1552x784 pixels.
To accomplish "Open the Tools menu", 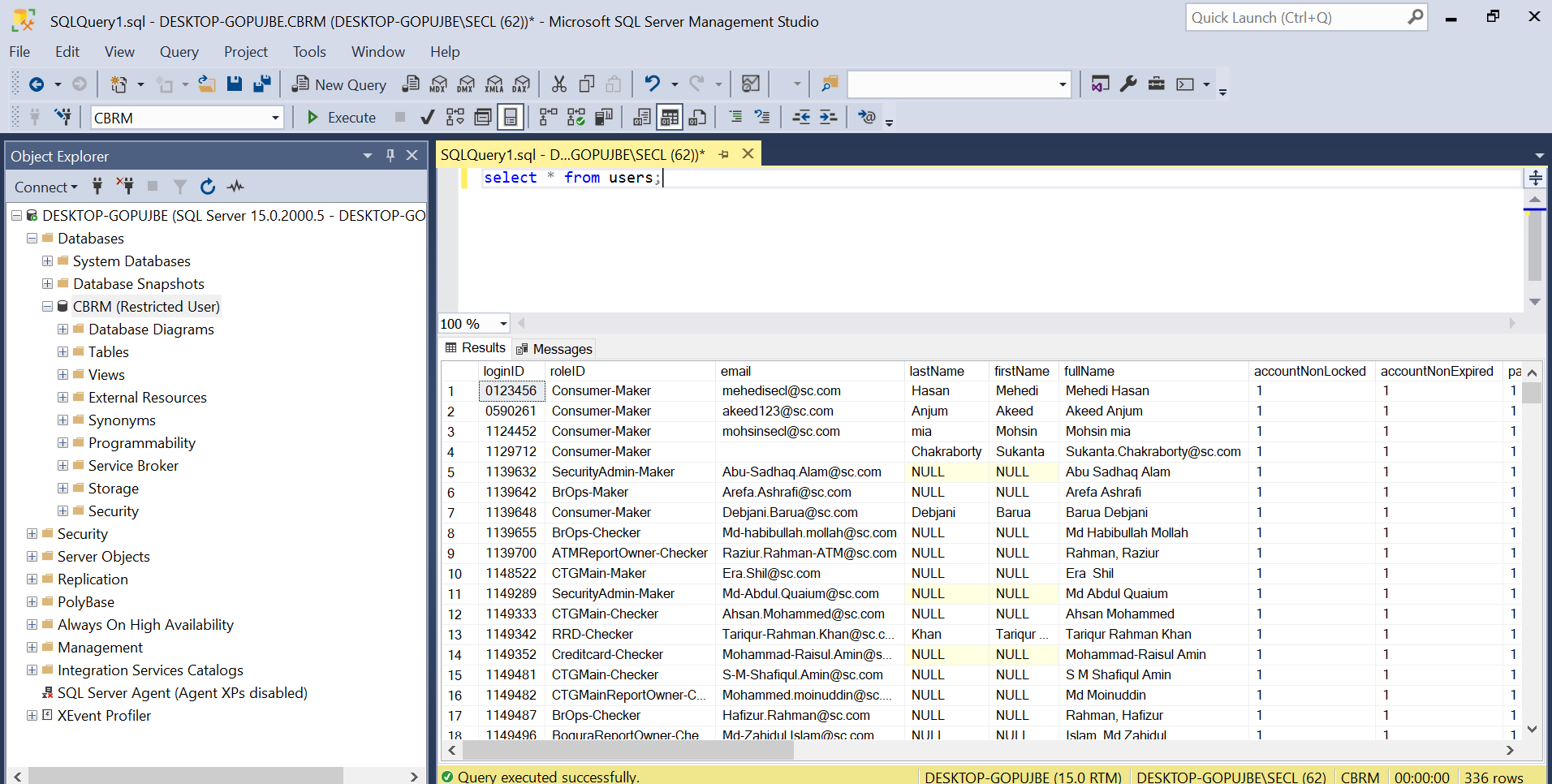I will tap(309, 52).
